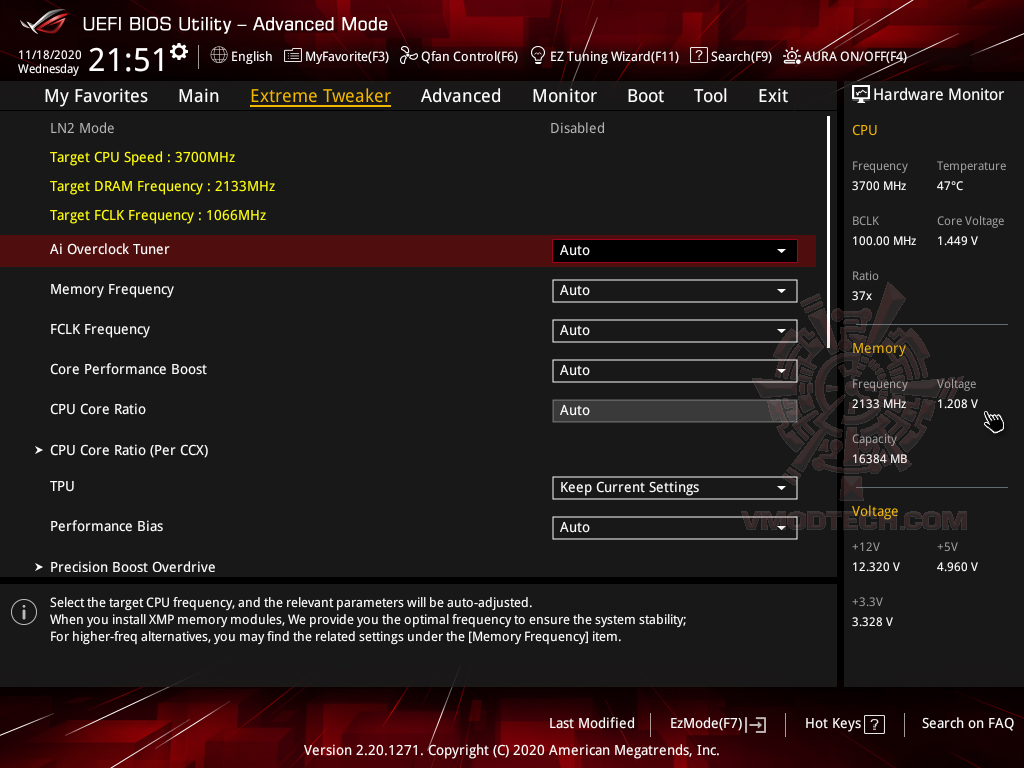
Task: Click the info icon beside help text
Action: click(24, 612)
